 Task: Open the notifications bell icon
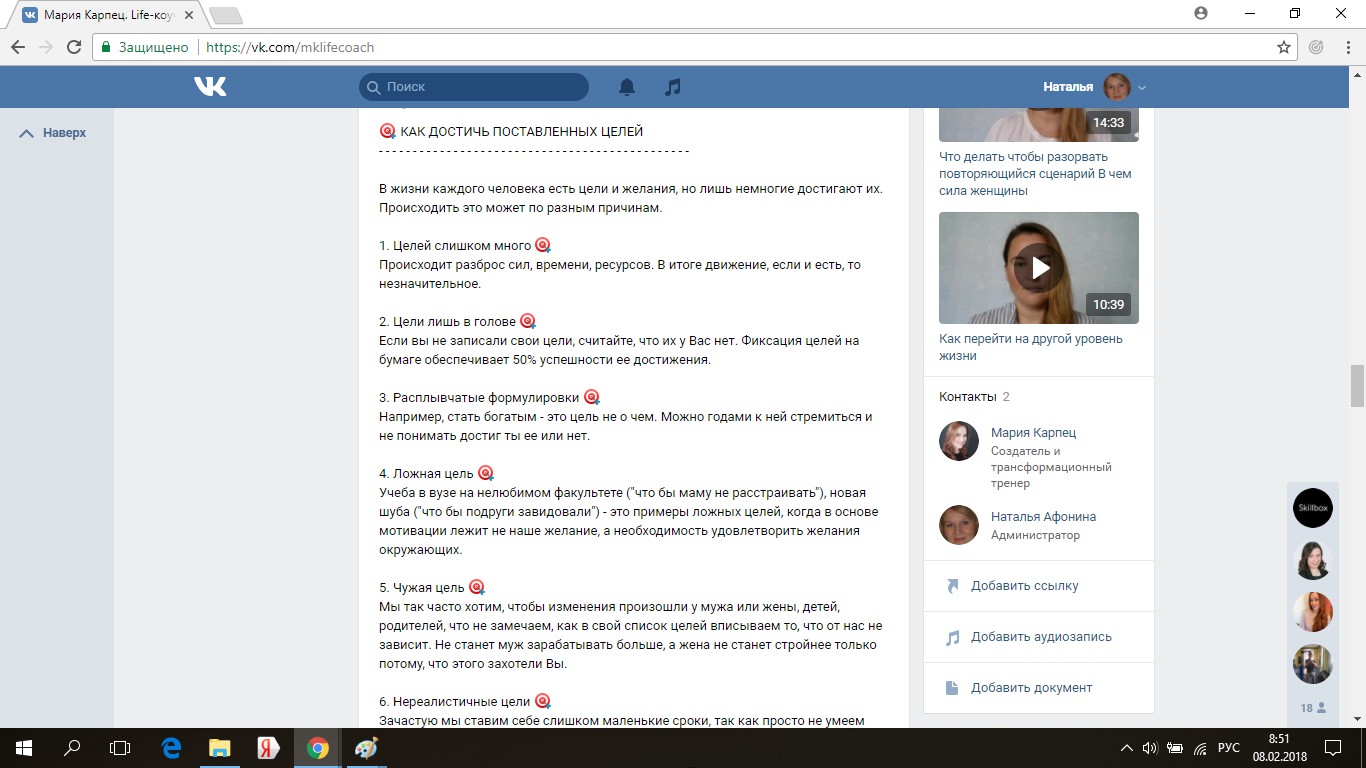tap(627, 87)
